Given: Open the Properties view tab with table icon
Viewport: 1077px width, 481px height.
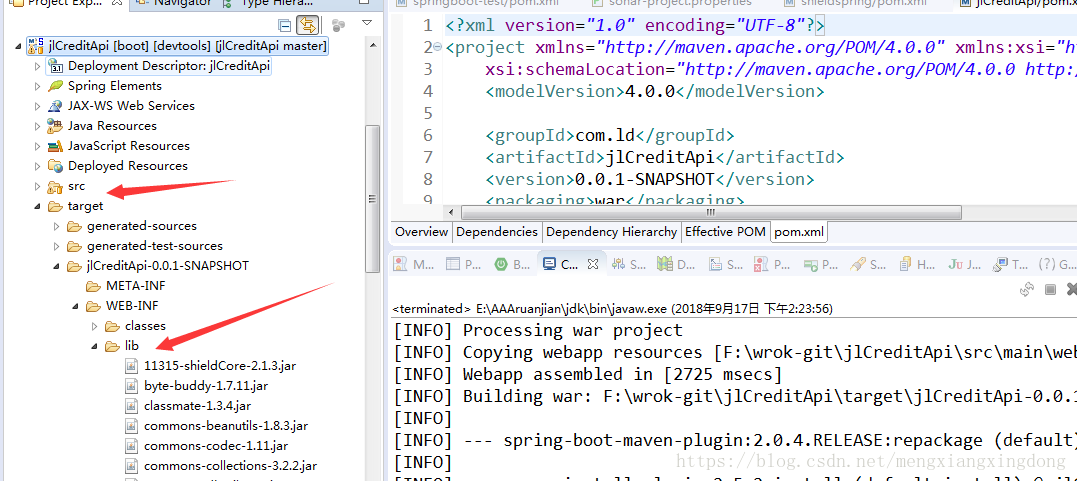Looking at the screenshot, I should (464, 264).
